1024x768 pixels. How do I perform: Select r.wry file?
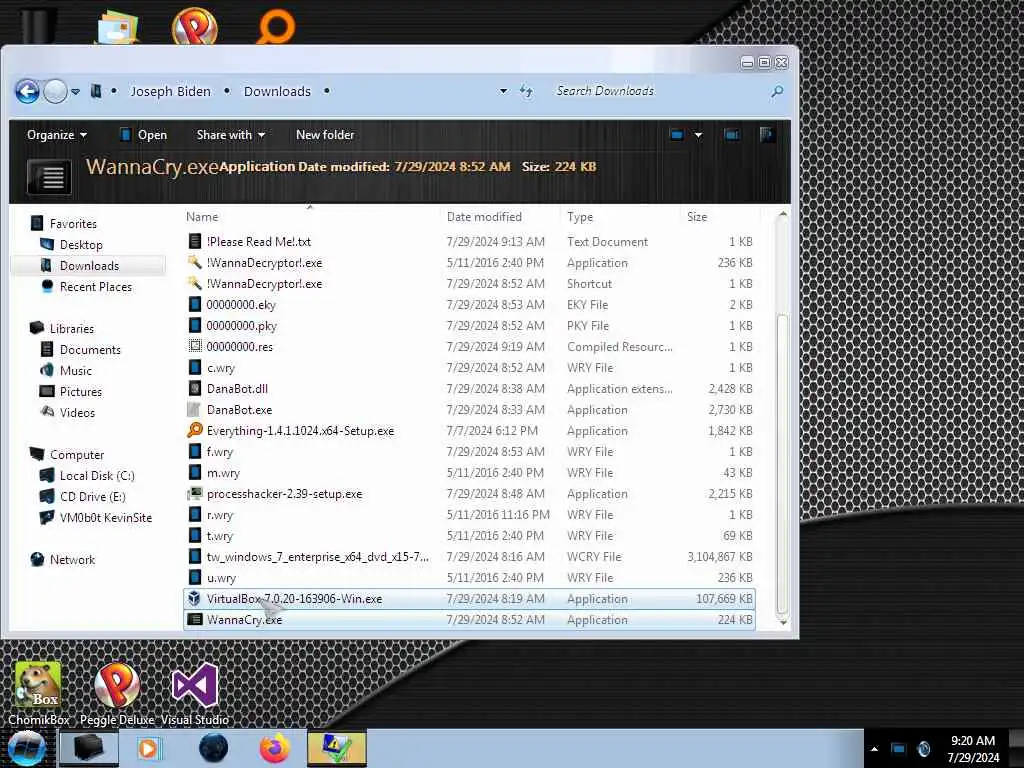[219, 515]
